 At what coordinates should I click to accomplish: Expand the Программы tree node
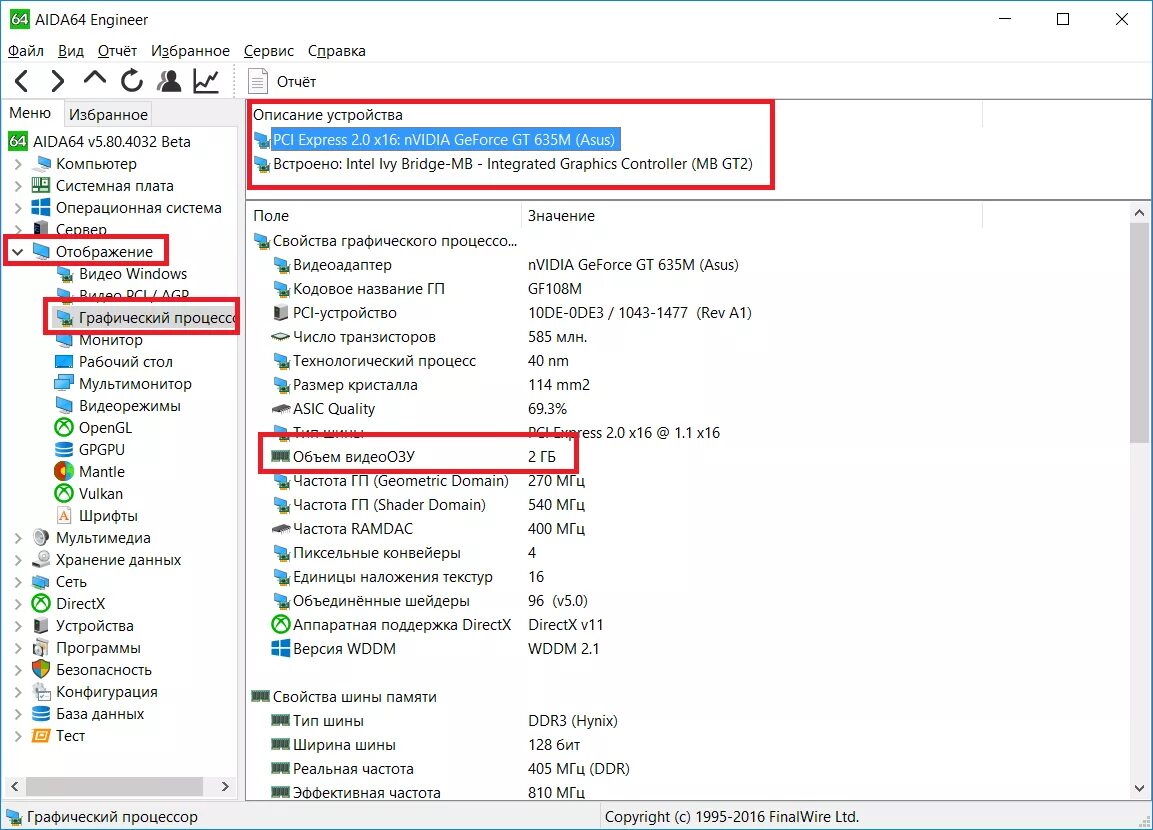pos(18,648)
